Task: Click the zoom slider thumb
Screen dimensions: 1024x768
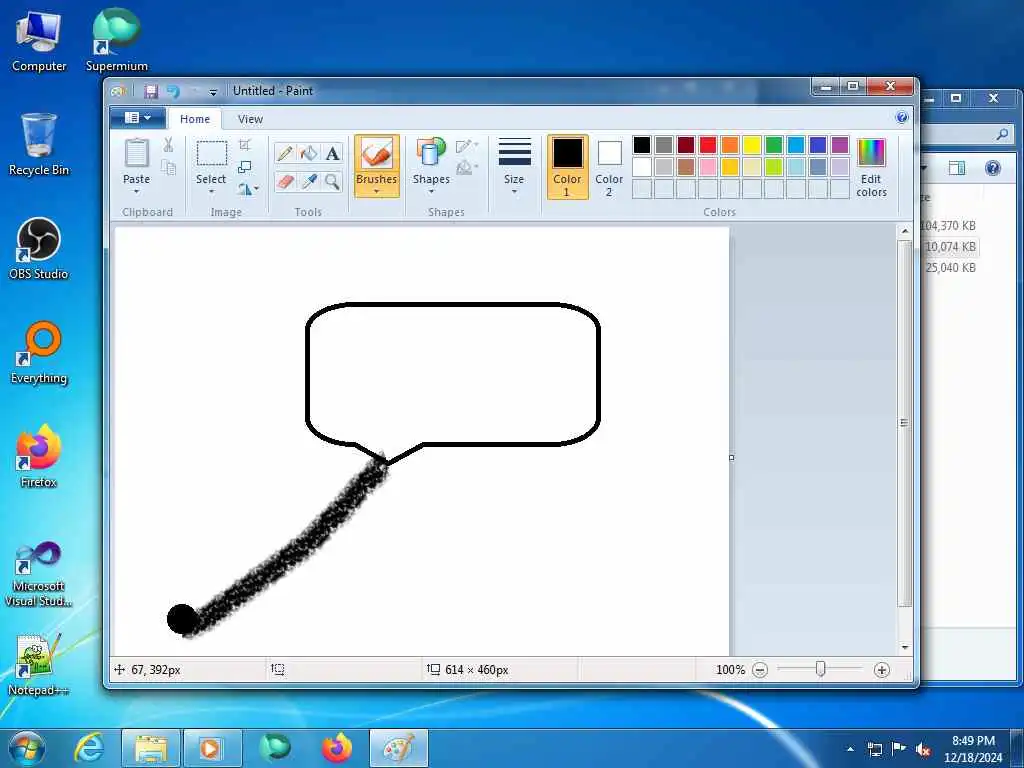Action: (x=821, y=669)
